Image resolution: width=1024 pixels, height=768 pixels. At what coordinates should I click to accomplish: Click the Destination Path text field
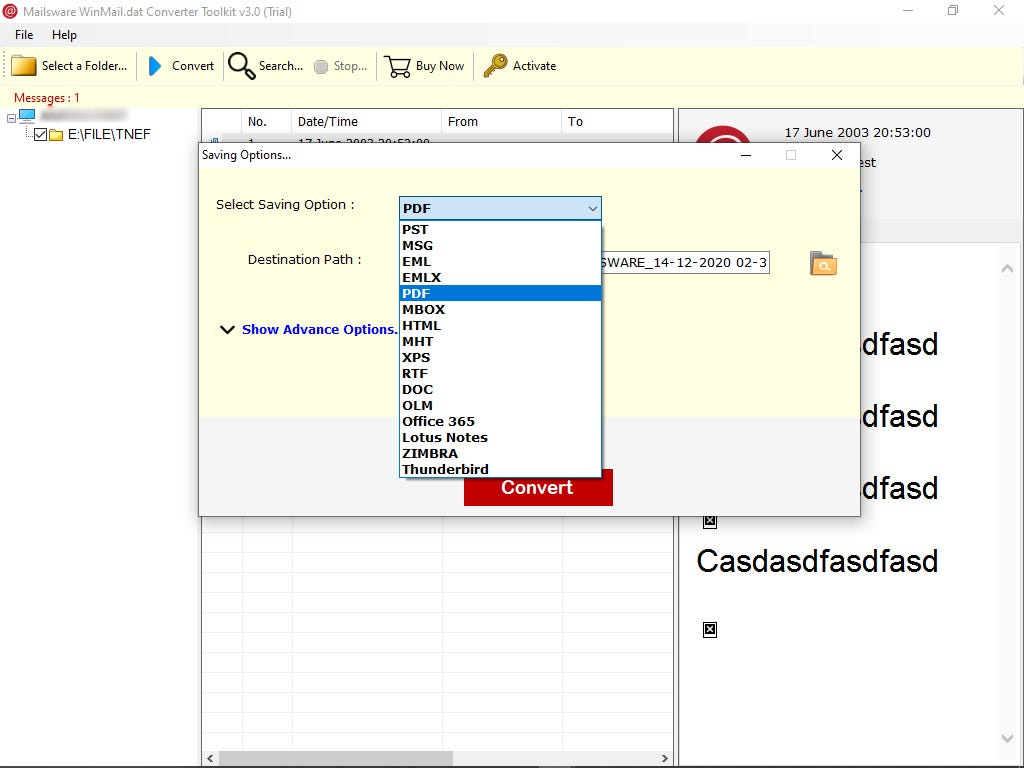(x=684, y=263)
